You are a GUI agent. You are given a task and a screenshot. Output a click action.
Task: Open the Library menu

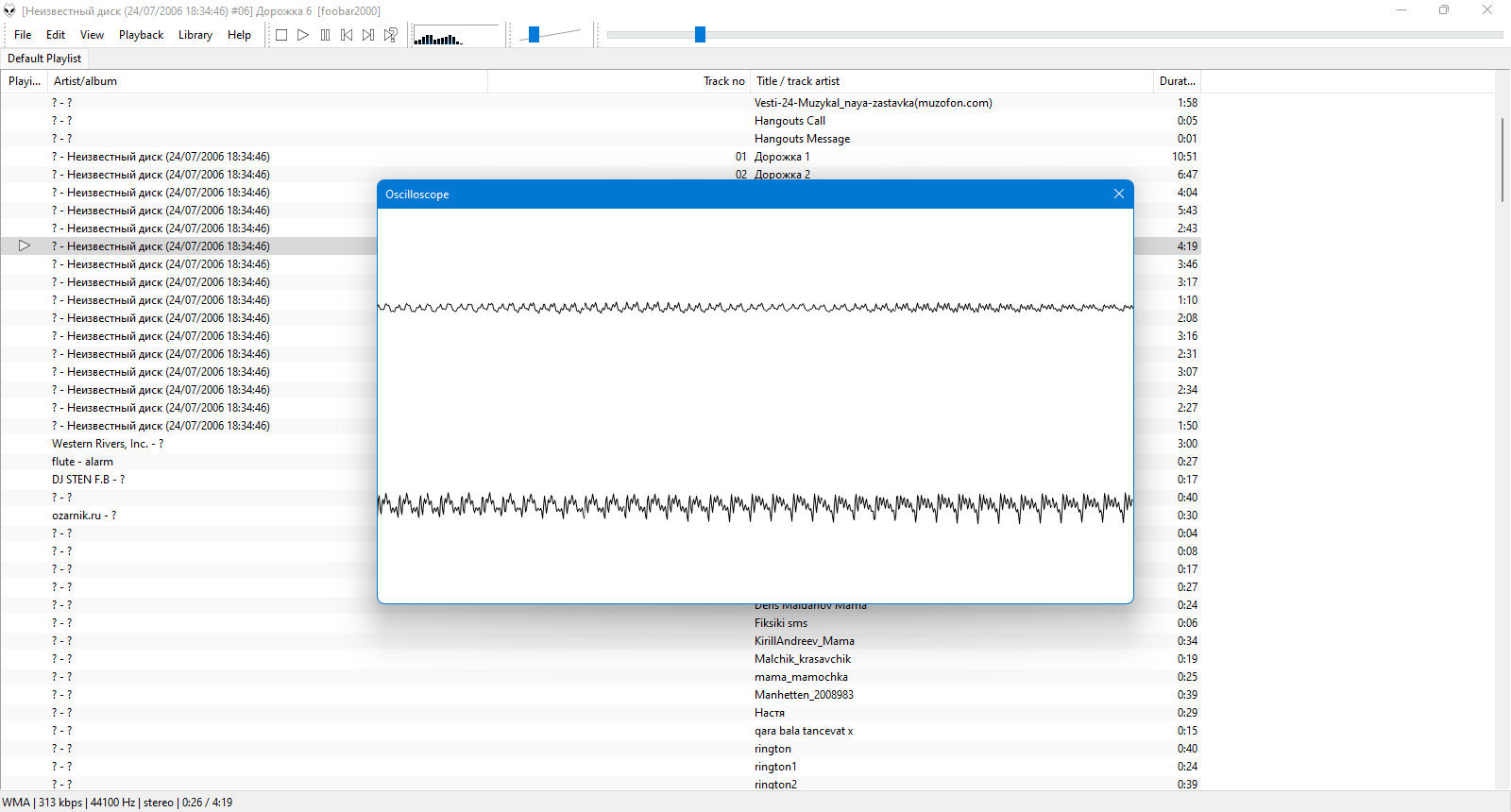pos(195,35)
